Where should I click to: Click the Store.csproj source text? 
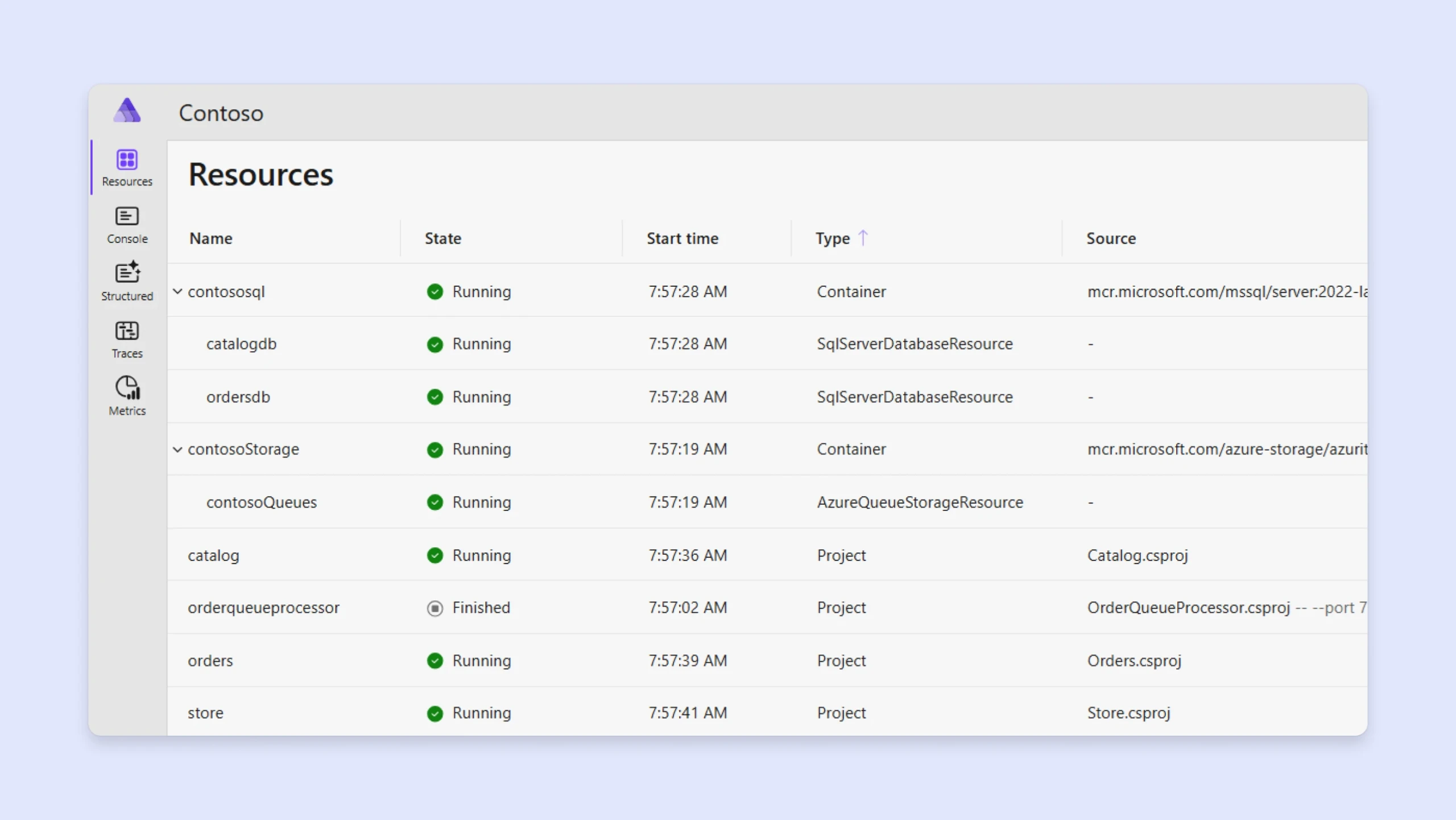point(1128,713)
